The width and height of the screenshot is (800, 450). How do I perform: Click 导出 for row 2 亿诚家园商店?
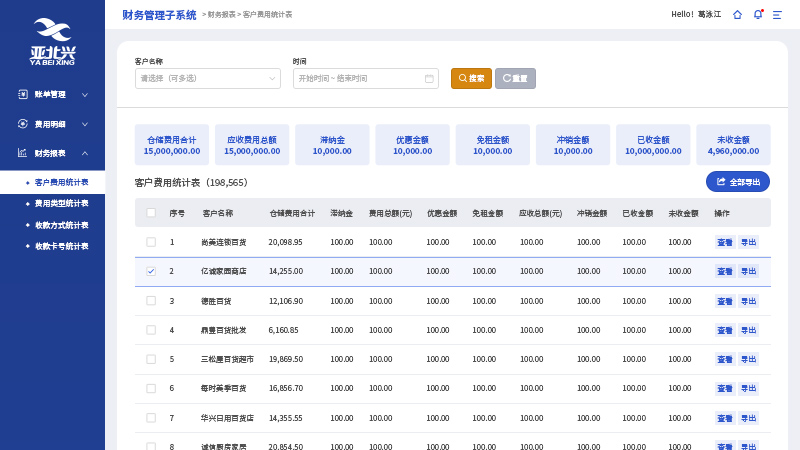point(748,271)
